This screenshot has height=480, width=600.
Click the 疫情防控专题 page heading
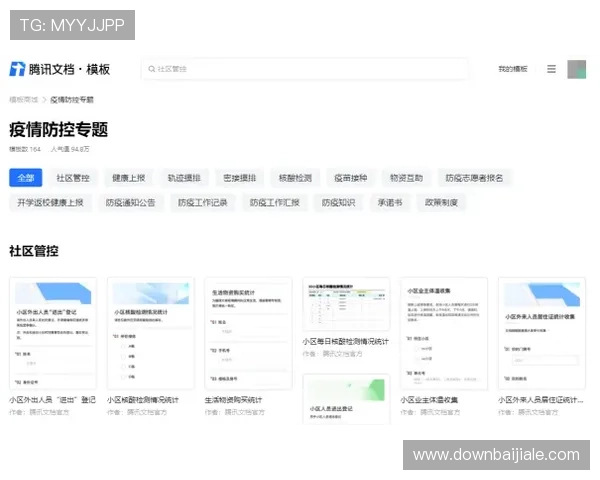point(59,129)
